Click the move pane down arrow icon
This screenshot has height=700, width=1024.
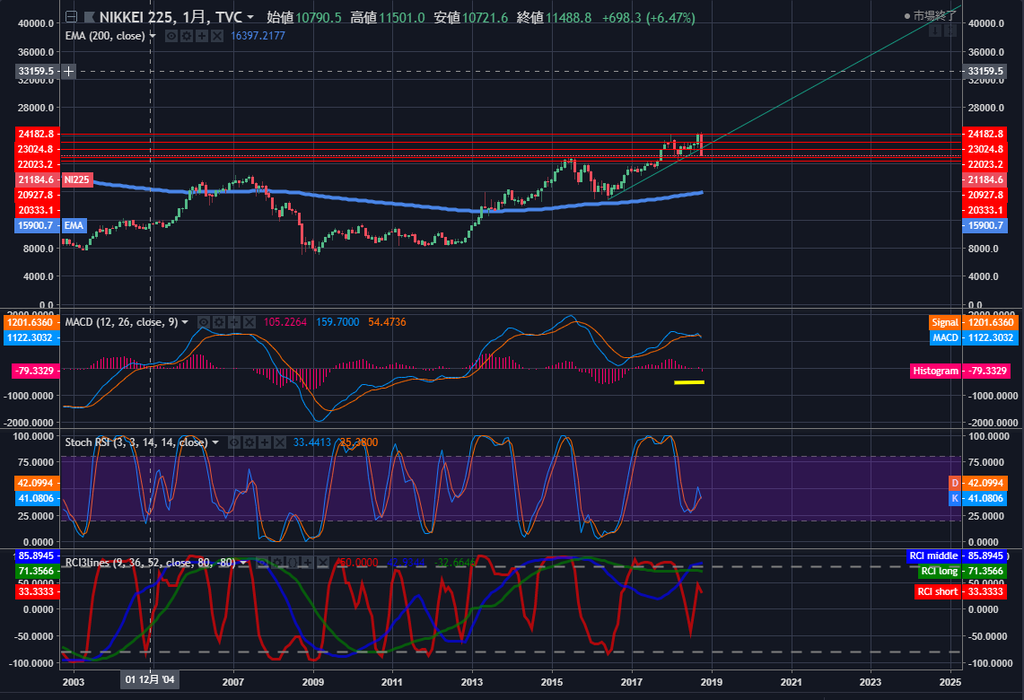[x=935, y=31]
